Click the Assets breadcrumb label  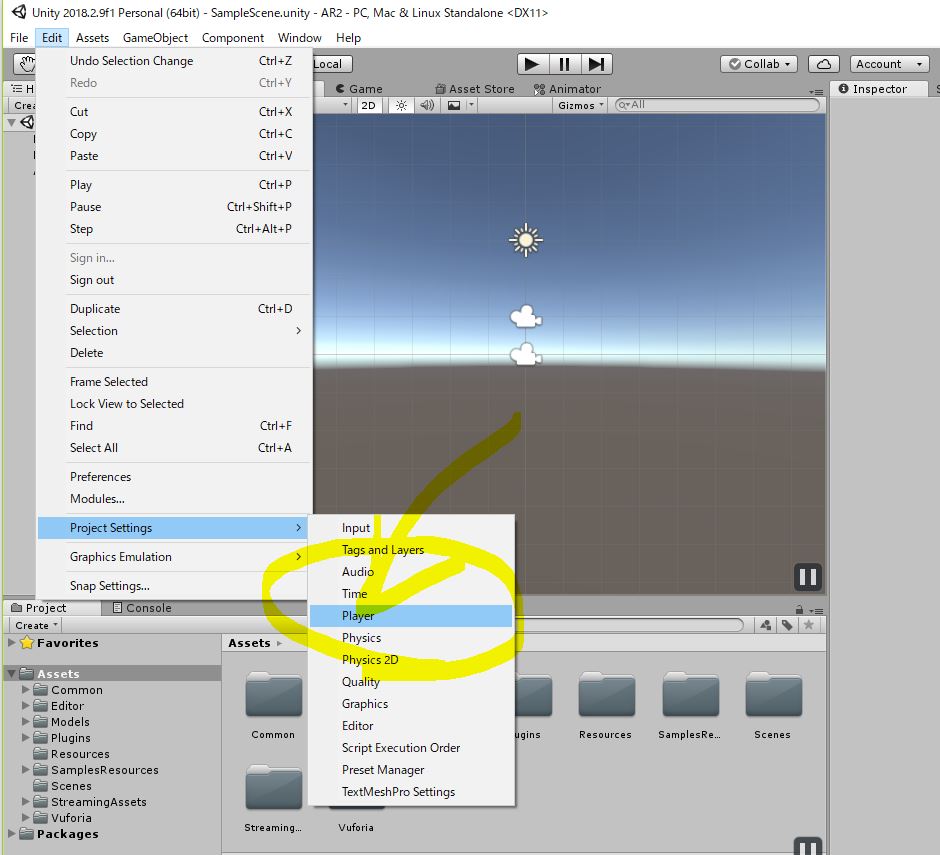[x=249, y=643]
